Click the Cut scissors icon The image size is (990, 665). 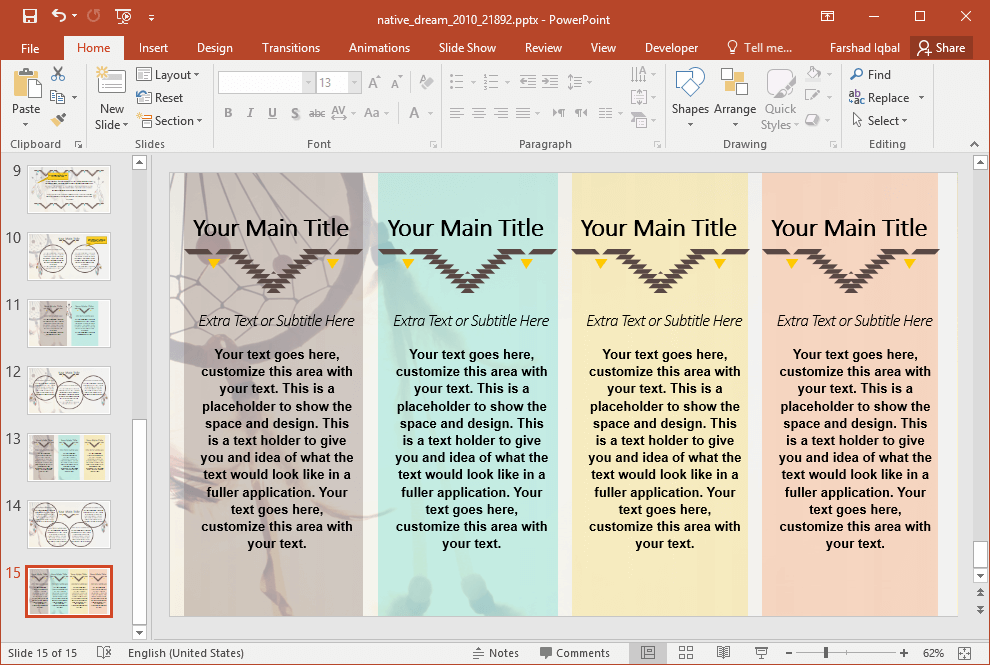(58, 74)
